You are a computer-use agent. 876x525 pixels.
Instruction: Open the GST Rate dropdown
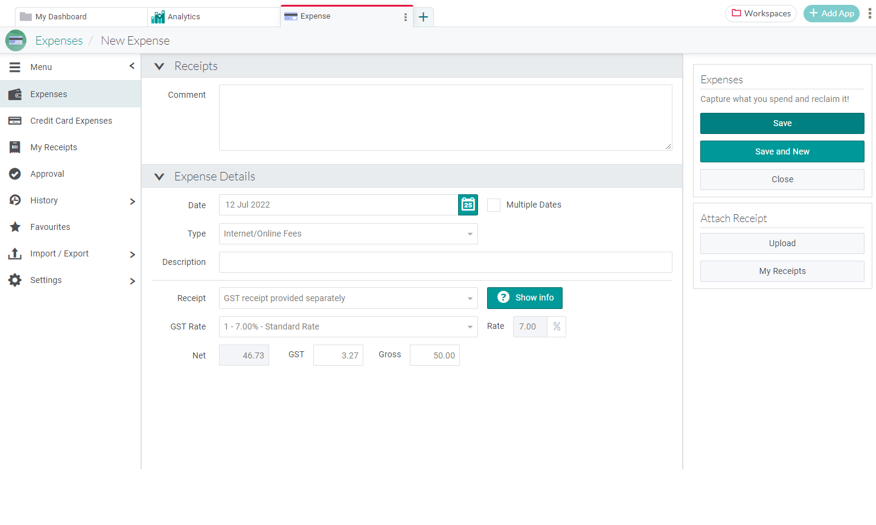point(348,327)
